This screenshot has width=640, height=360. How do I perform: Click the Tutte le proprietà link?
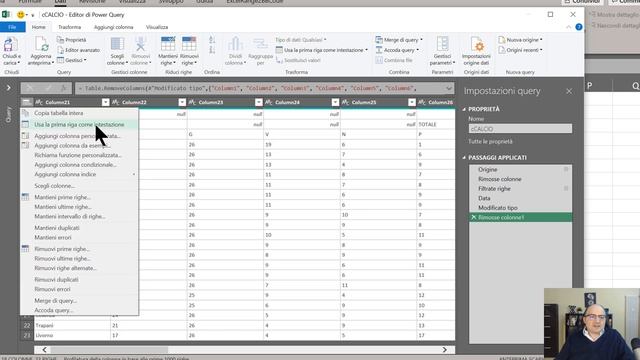(490, 142)
